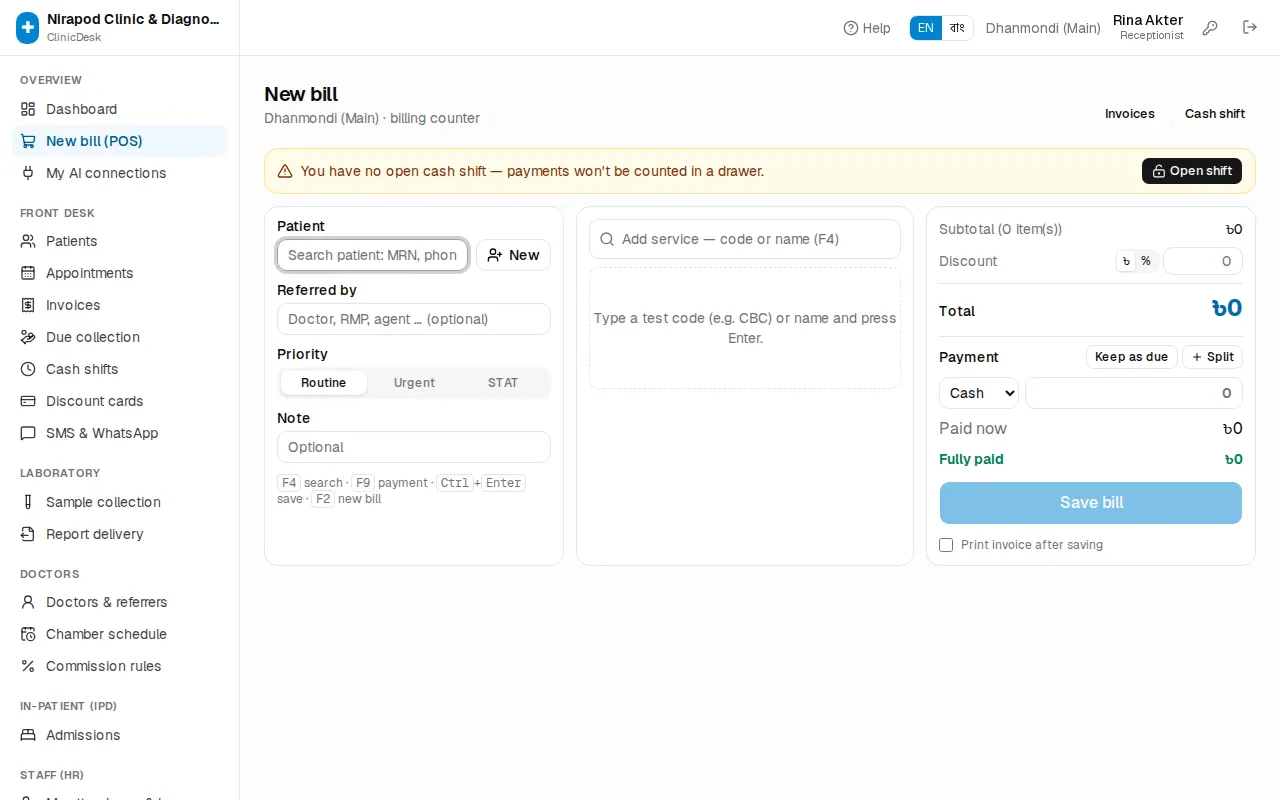1280x800 pixels.
Task: Go to Chamber schedule page
Action: (120, 634)
